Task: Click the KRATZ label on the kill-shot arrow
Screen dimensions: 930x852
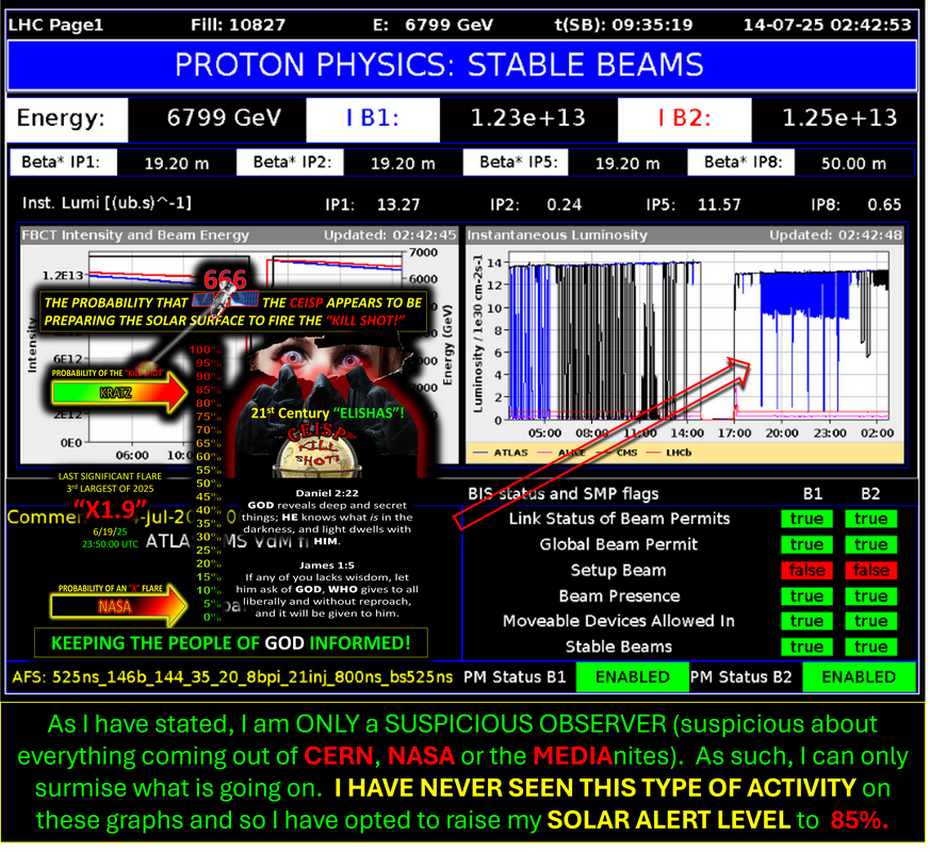Action: 116,393
